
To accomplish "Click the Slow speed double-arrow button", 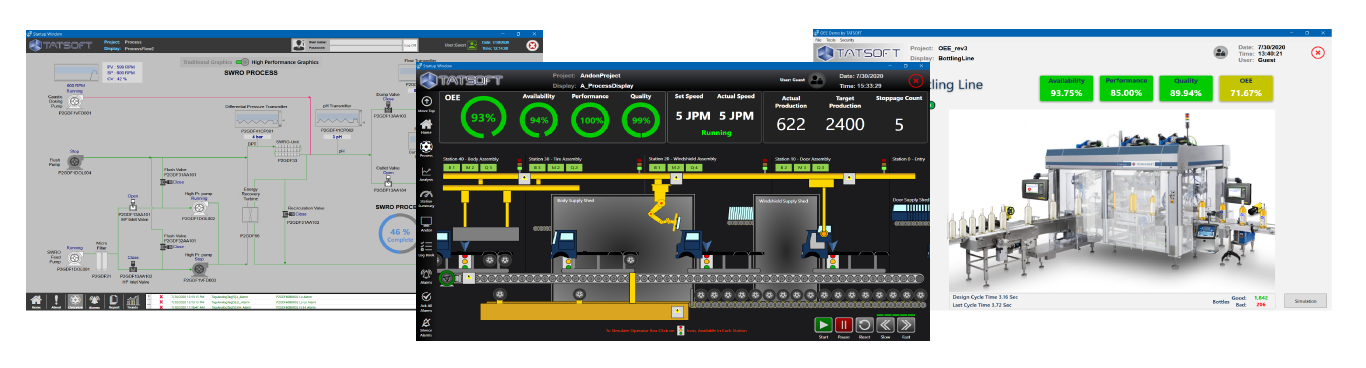I will point(886,325).
